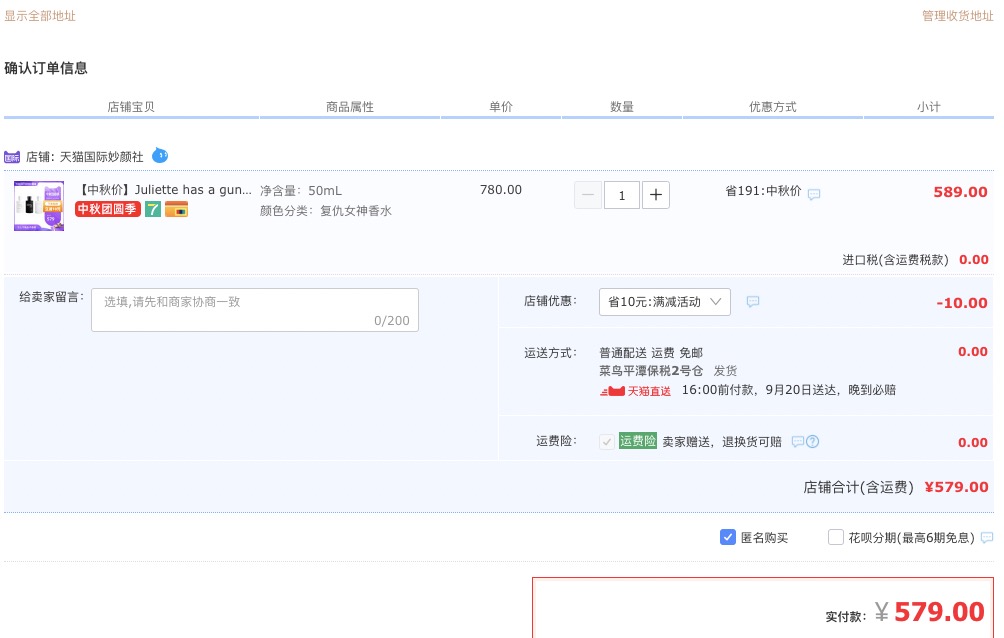Click the 小计 column header
Screen dimensions: 1004x638
tap(928, 107)
